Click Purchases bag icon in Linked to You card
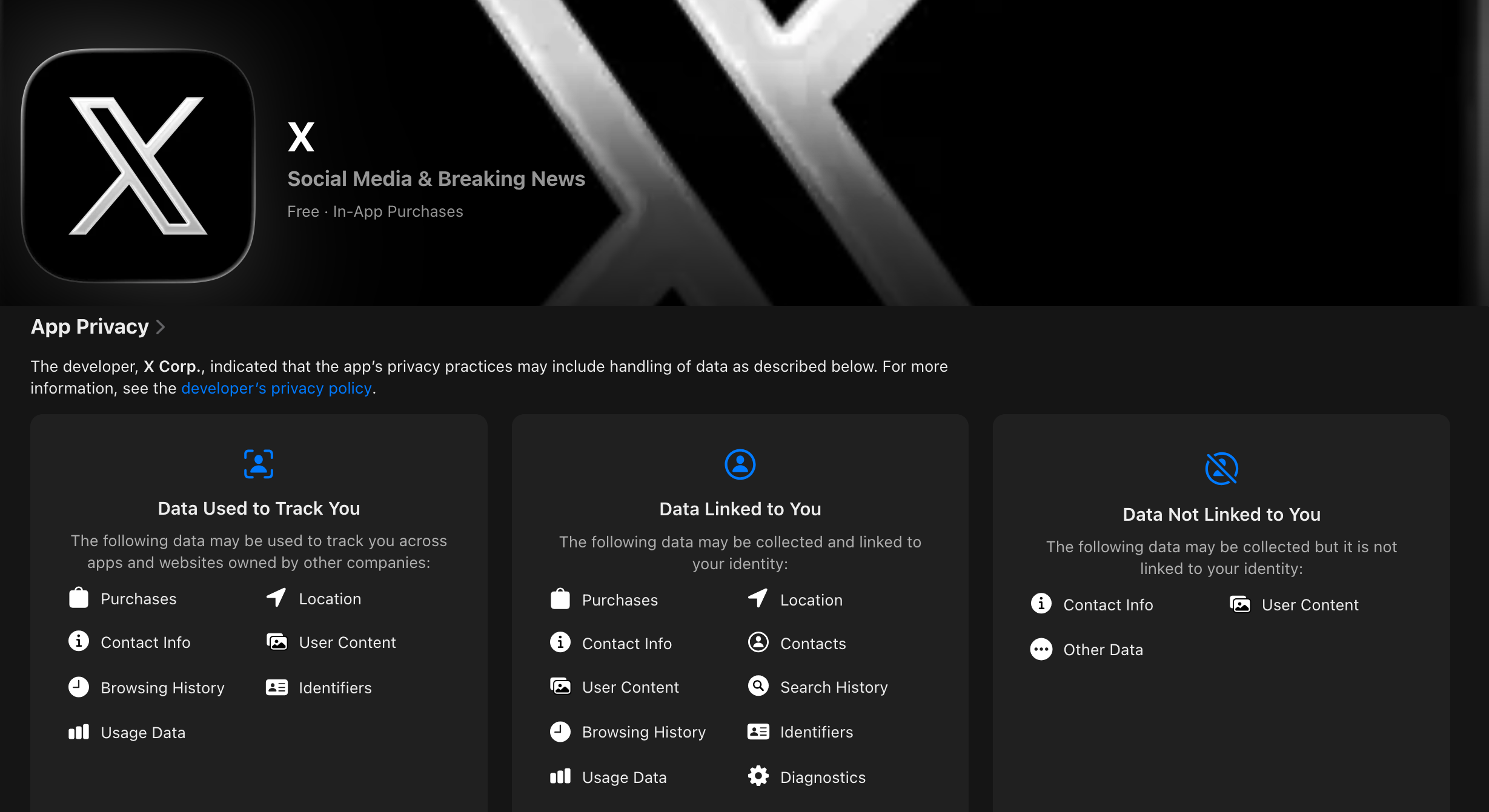Viewport: 1489px width, 812px height. tap(560, 599)
